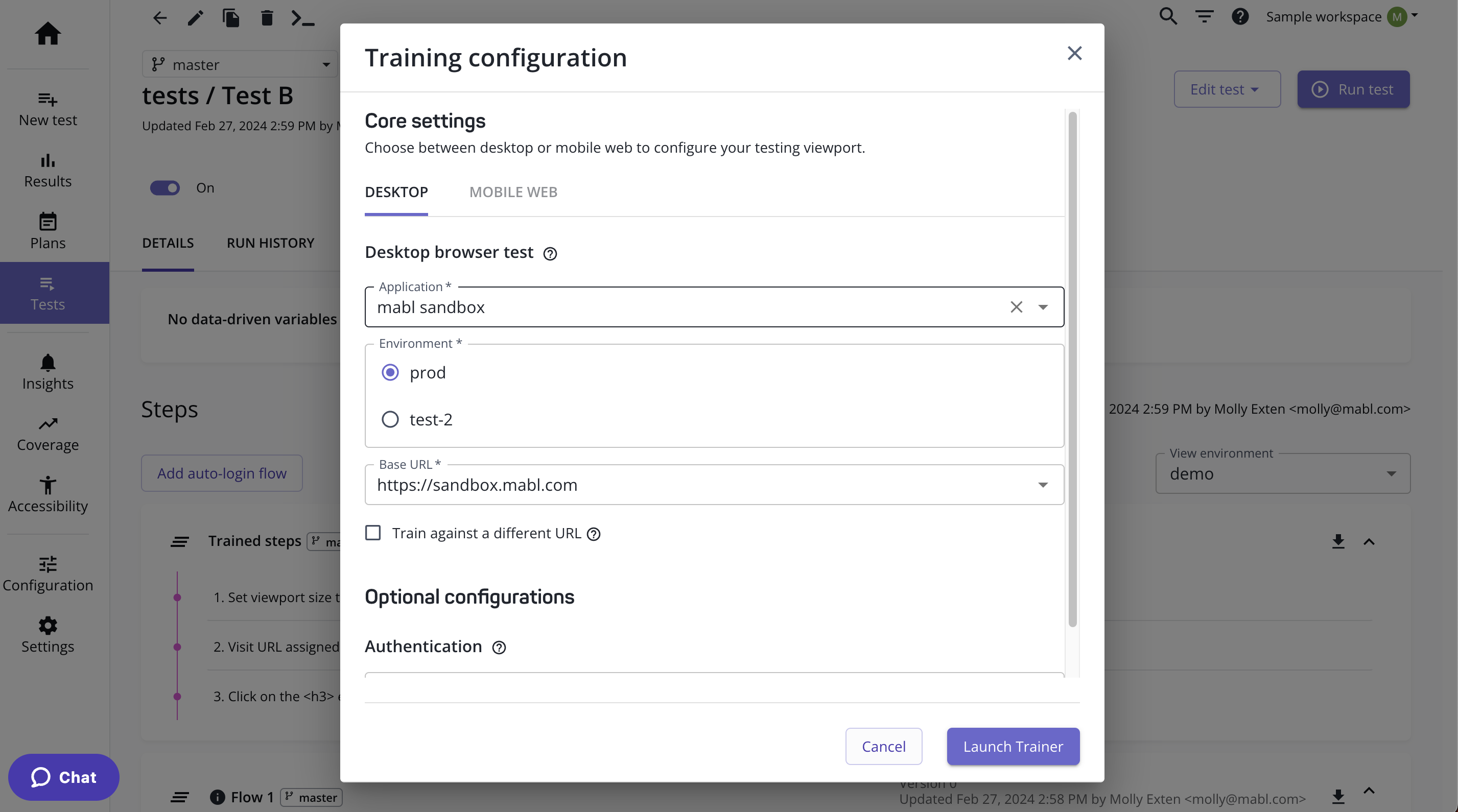Click the Desktop browser test help icon
The height and width of the screenshot is (812, 1458).
[x=550, y=253]
